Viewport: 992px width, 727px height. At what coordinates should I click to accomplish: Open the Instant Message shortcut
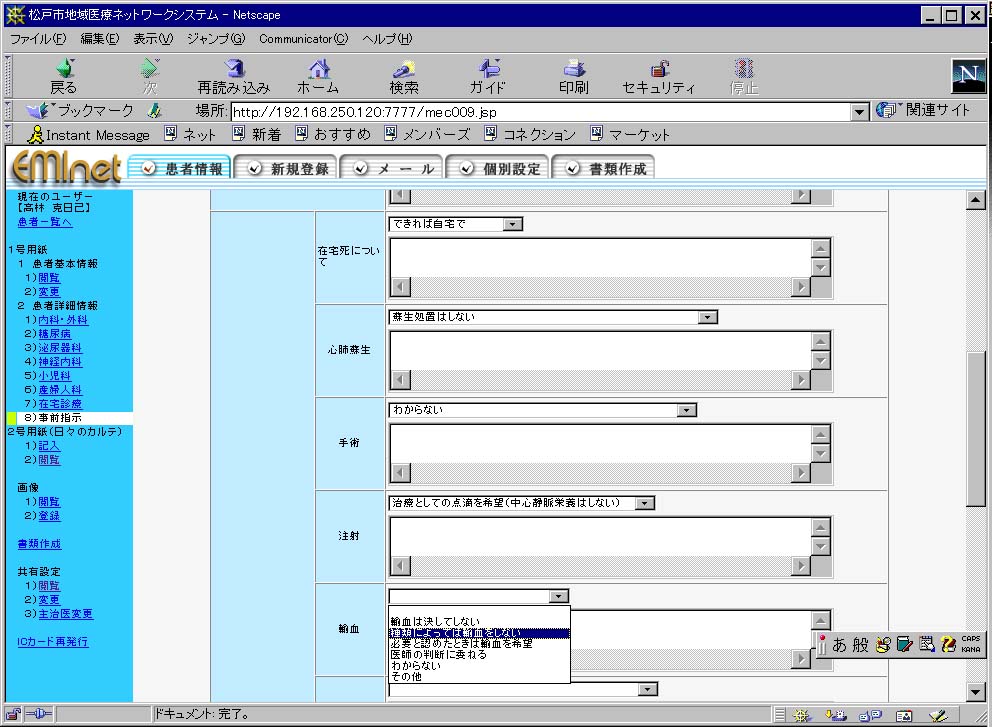pos(88,135)
